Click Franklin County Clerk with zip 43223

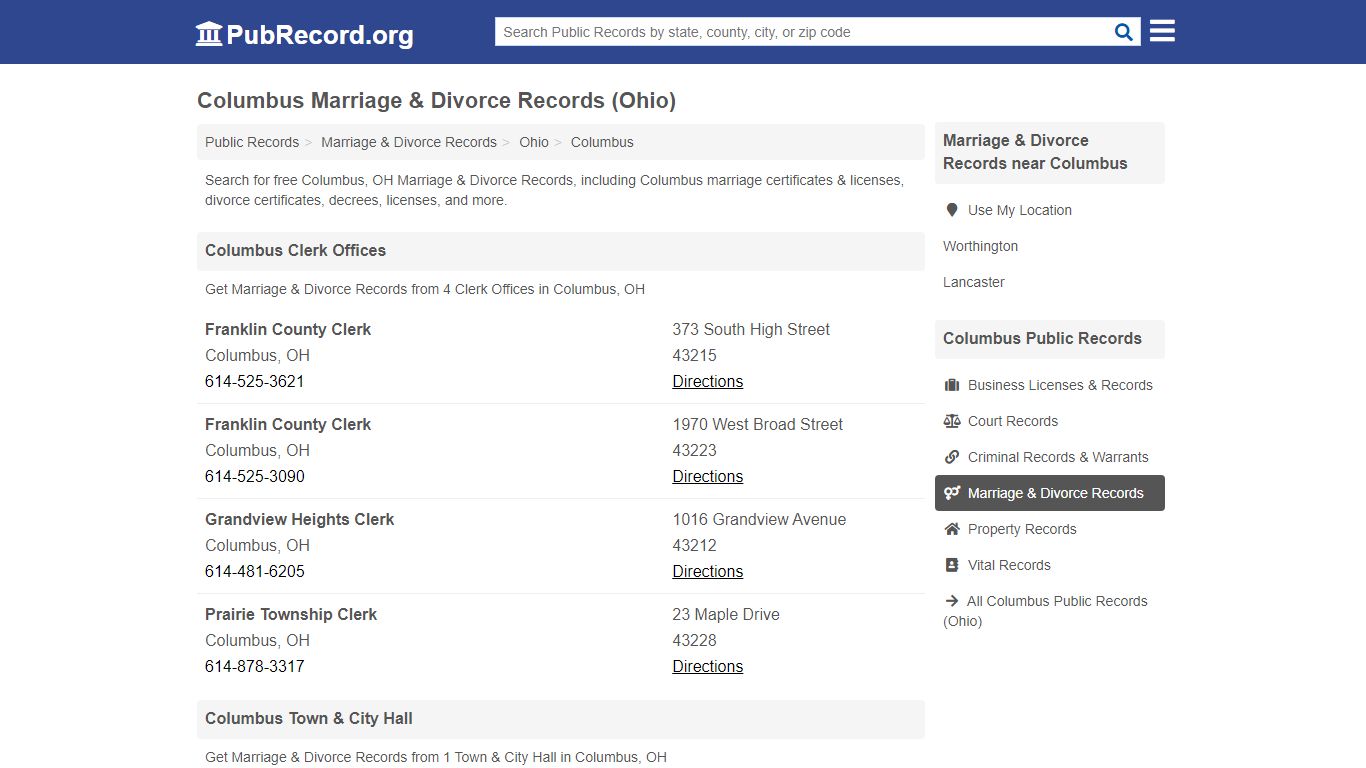click(288, 424)
